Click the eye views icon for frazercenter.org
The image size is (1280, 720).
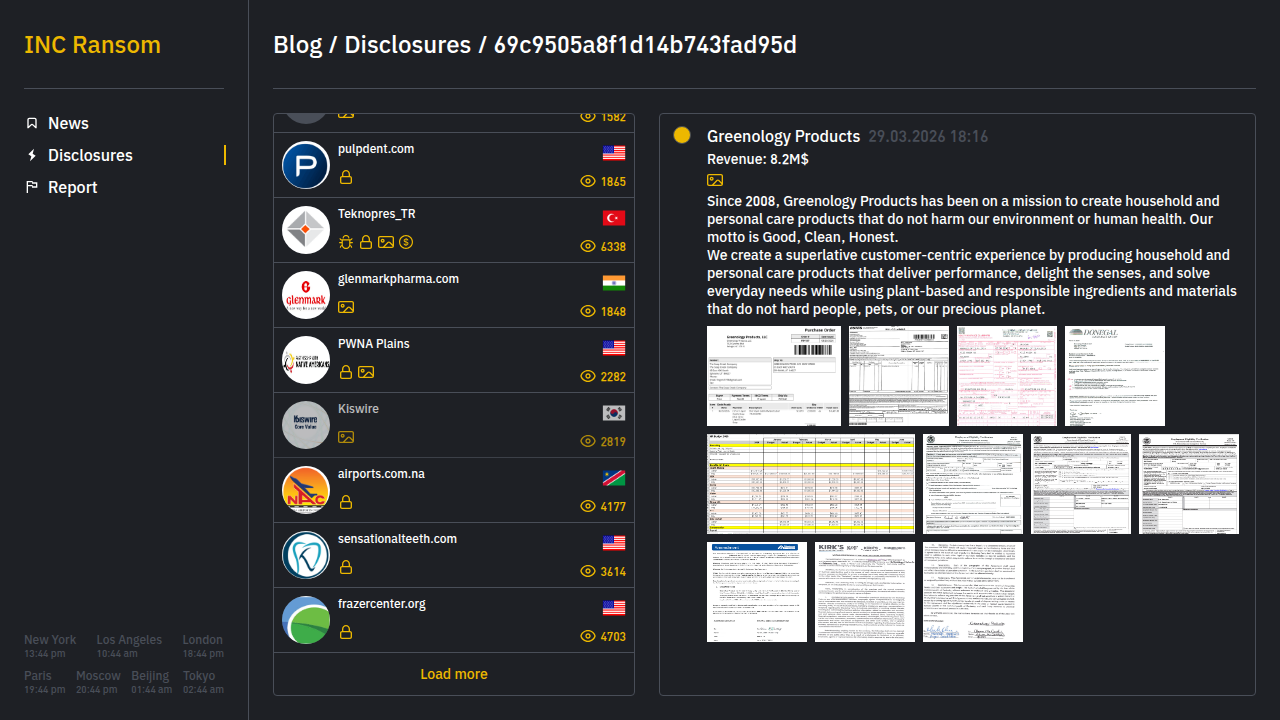coord(588,636)
